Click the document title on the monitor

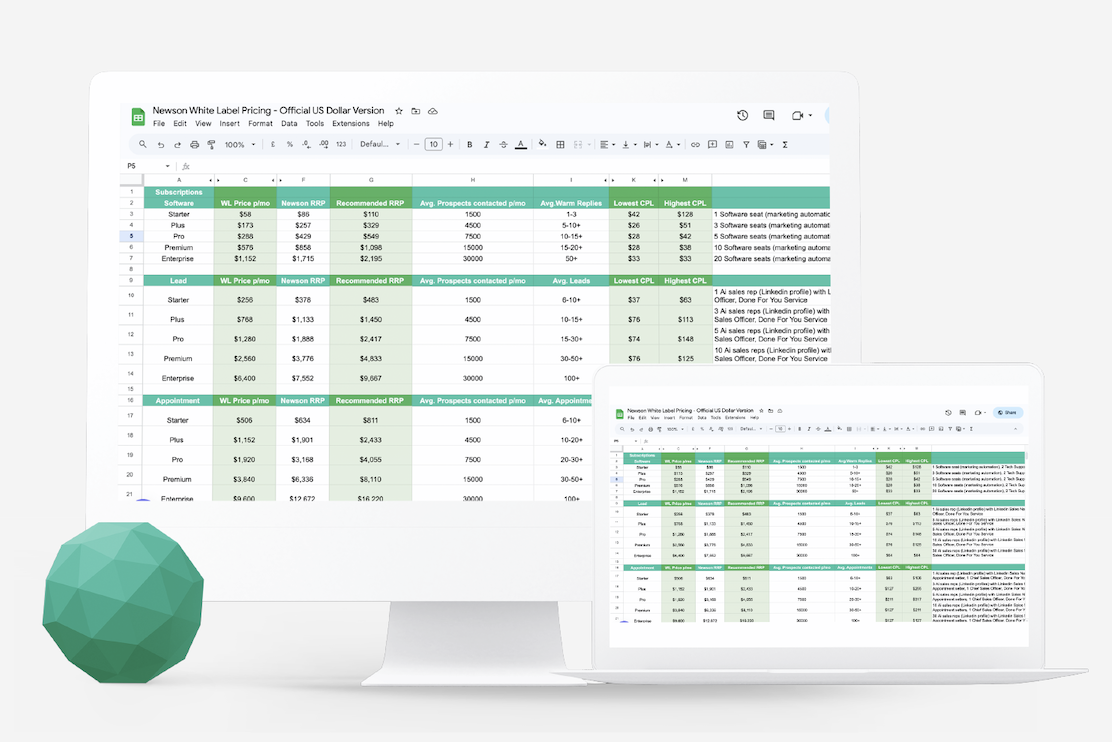[268, 111]
